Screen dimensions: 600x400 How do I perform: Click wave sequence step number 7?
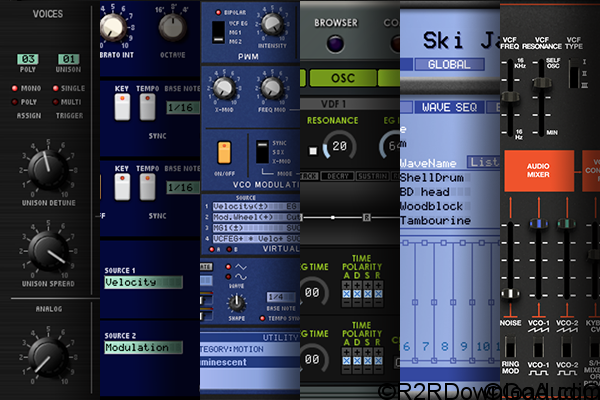click(425, 346)
